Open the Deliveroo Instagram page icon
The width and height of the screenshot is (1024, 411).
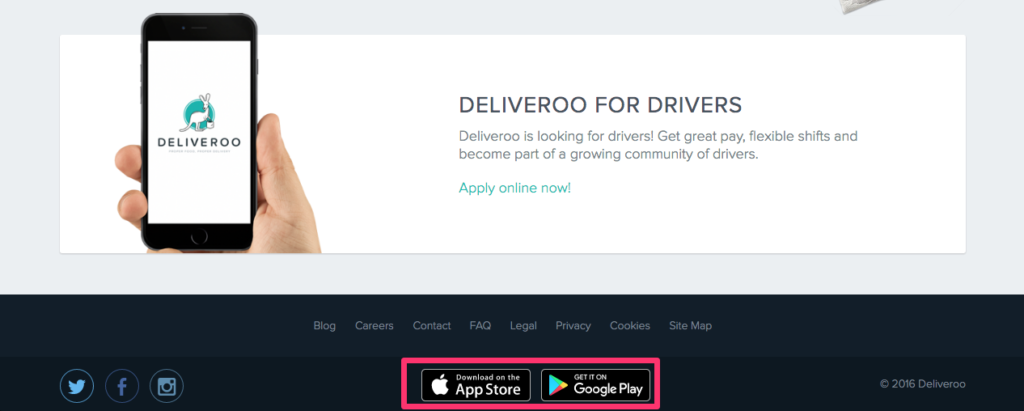pyautogui.click(x=167, y=386)
